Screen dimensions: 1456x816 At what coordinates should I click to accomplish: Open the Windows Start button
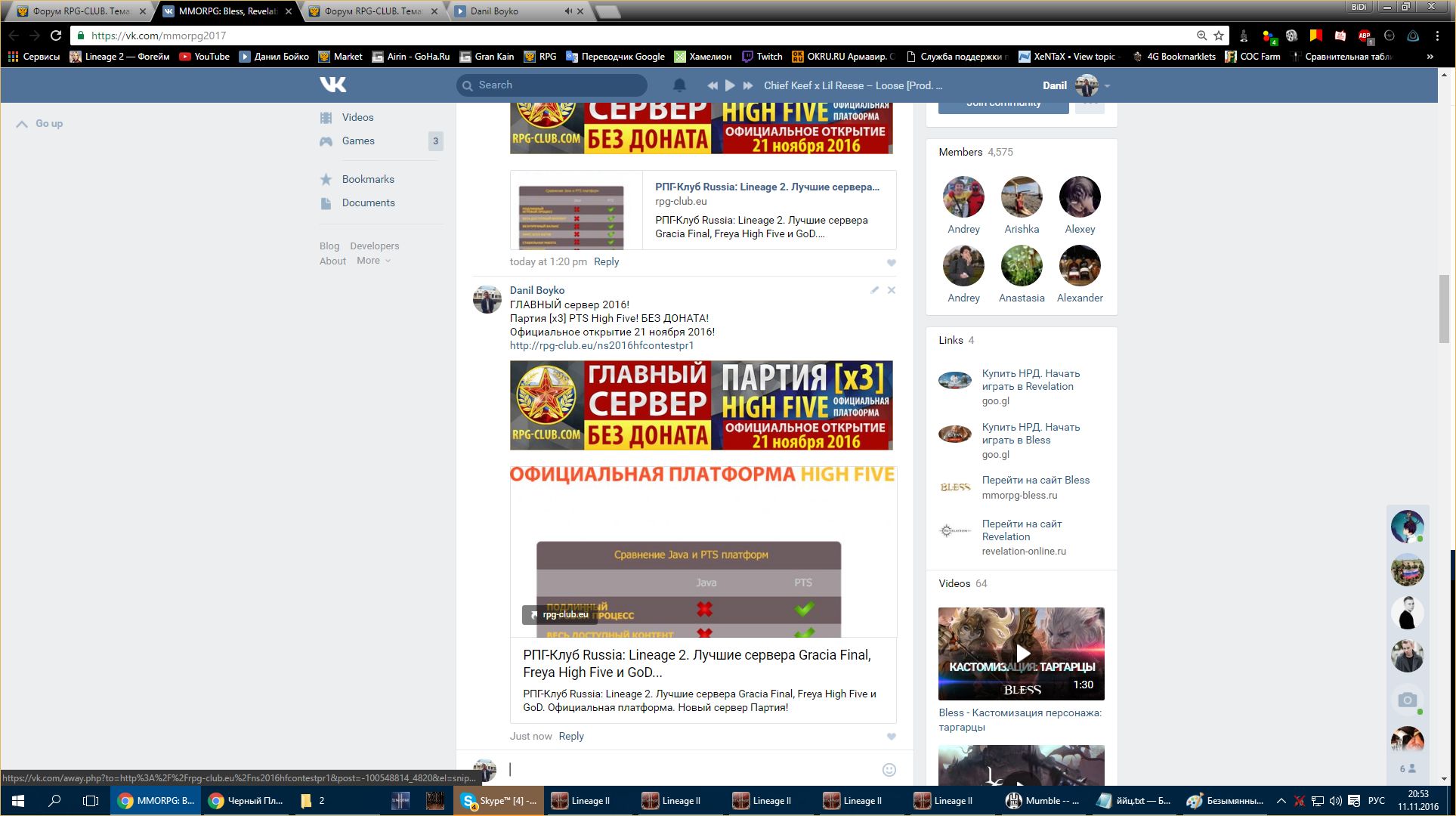click(18, 801)
